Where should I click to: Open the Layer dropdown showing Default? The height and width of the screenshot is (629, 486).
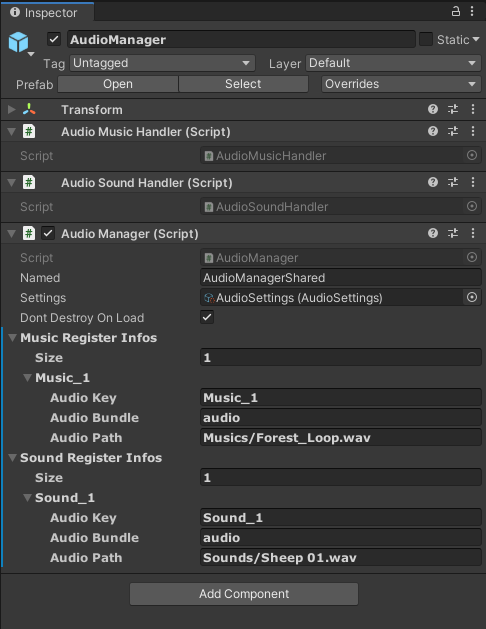[393, 63]
